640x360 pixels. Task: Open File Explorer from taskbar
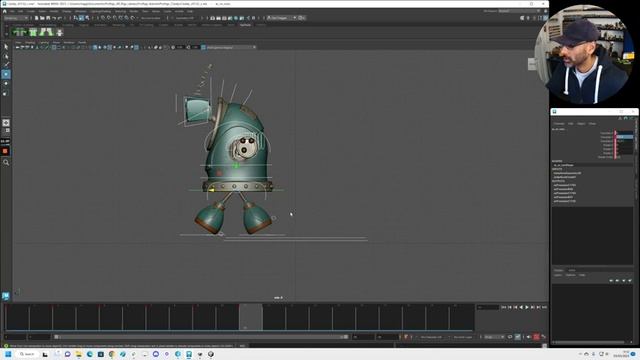78,354
